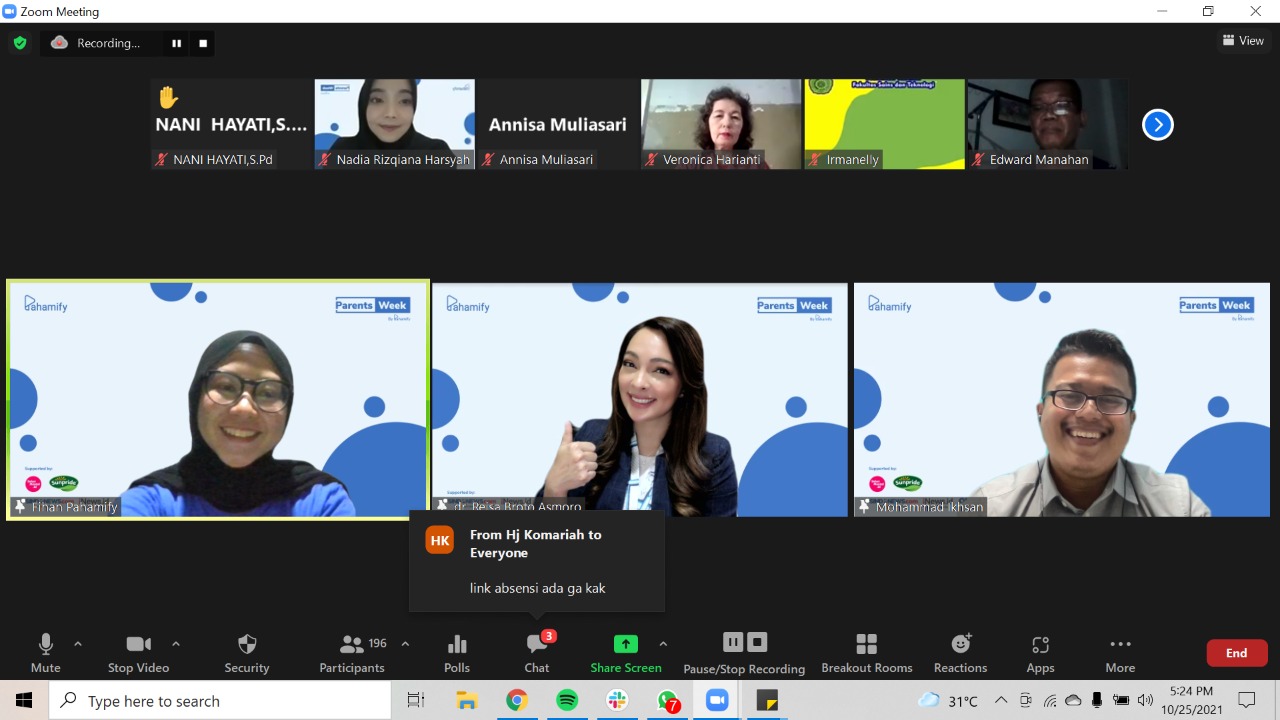Image resolution: width=1280 pixels, height=720 pixels.
Task: Pause the recording in the top recording bar
Action: tap(177, 43)
